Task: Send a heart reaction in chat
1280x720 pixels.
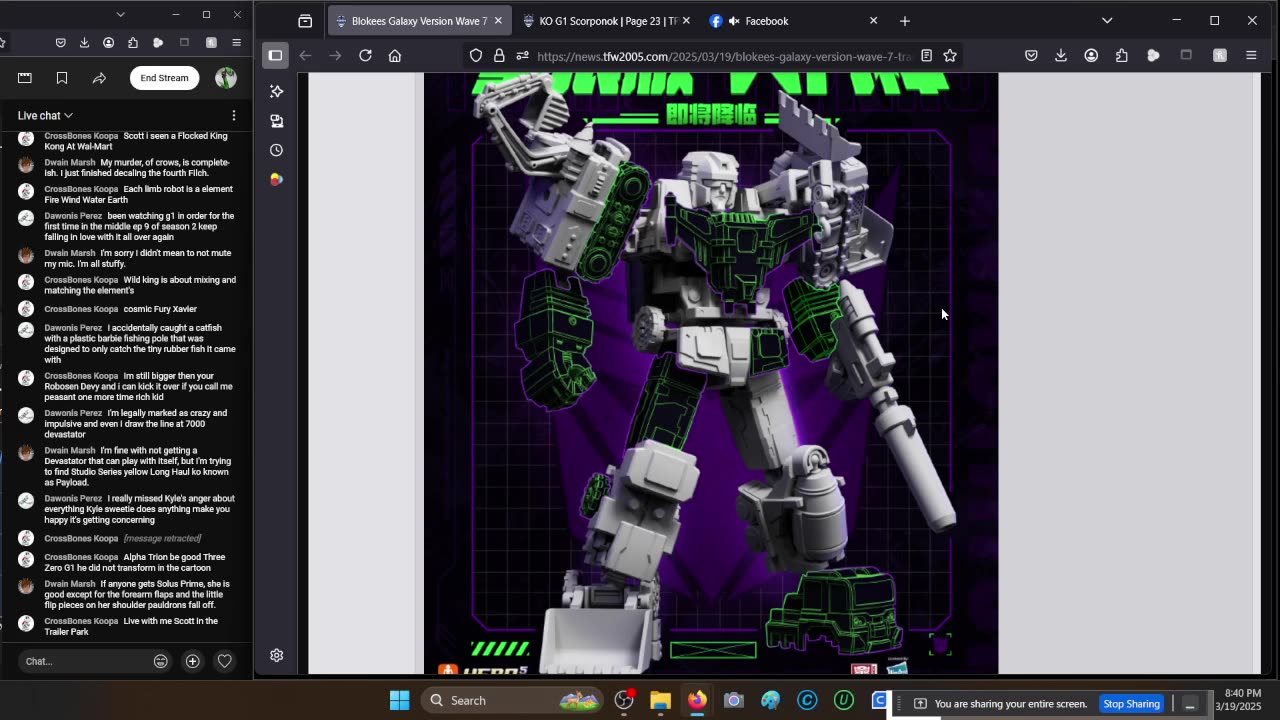Action: coord(225,661)
